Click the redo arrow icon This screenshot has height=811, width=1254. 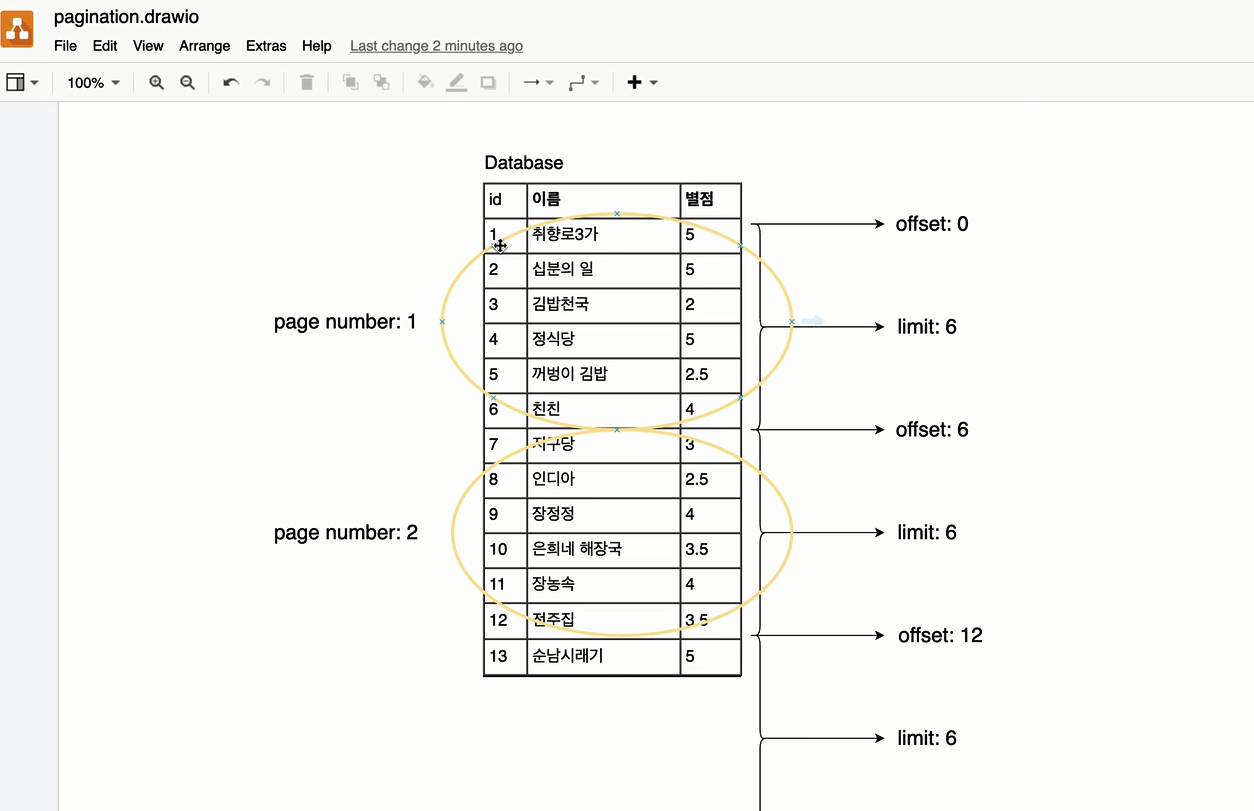point(262,83)
